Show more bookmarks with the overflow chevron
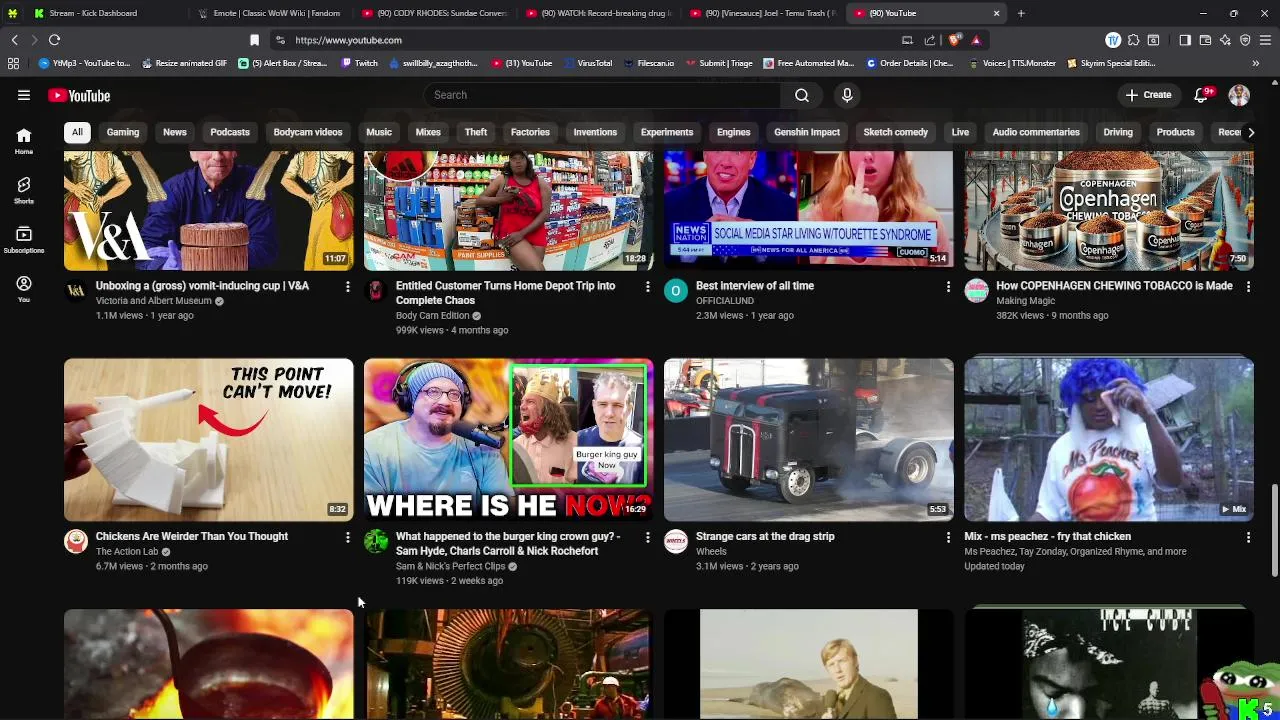This screenshot has width=1280, height=720. point(1255,63)
